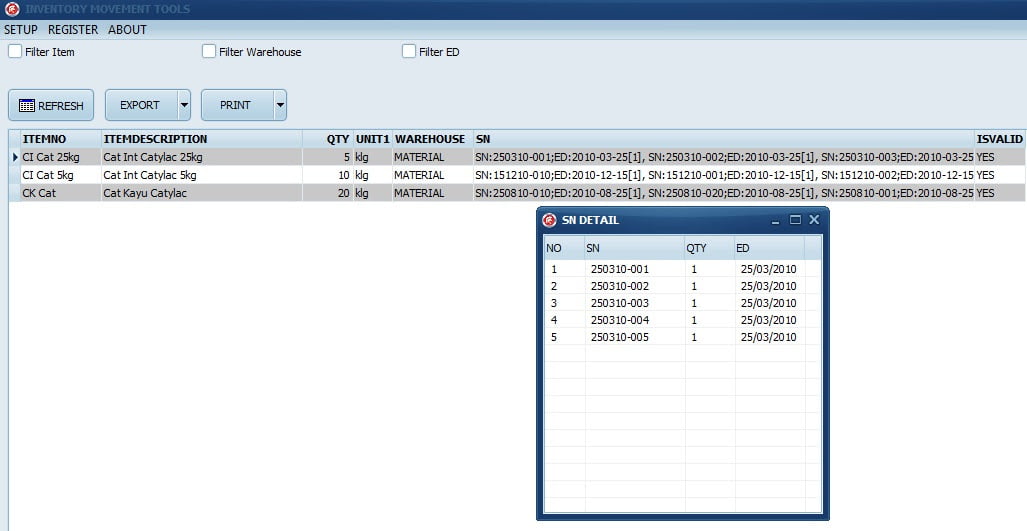Click the ISVALID column header

pyautogui.click(x=999, y=139)
